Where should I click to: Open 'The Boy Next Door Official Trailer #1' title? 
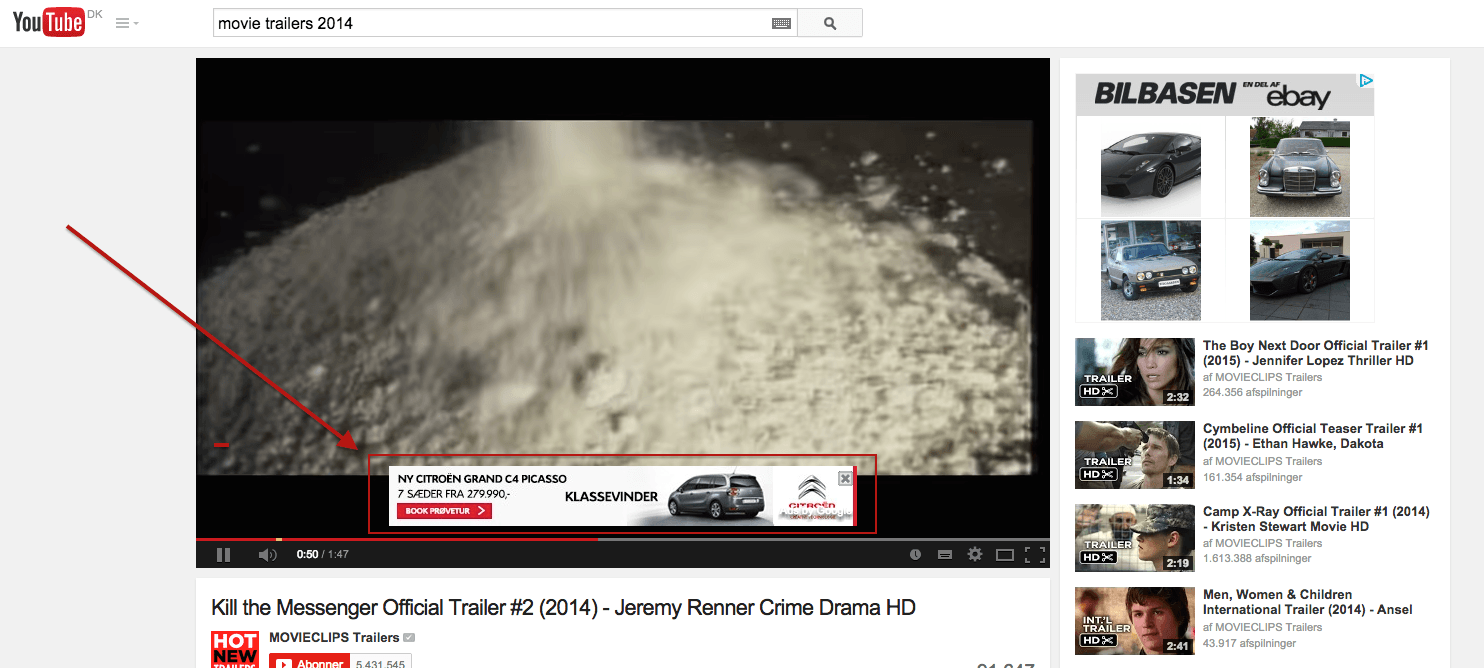(x=1315, y=353)
